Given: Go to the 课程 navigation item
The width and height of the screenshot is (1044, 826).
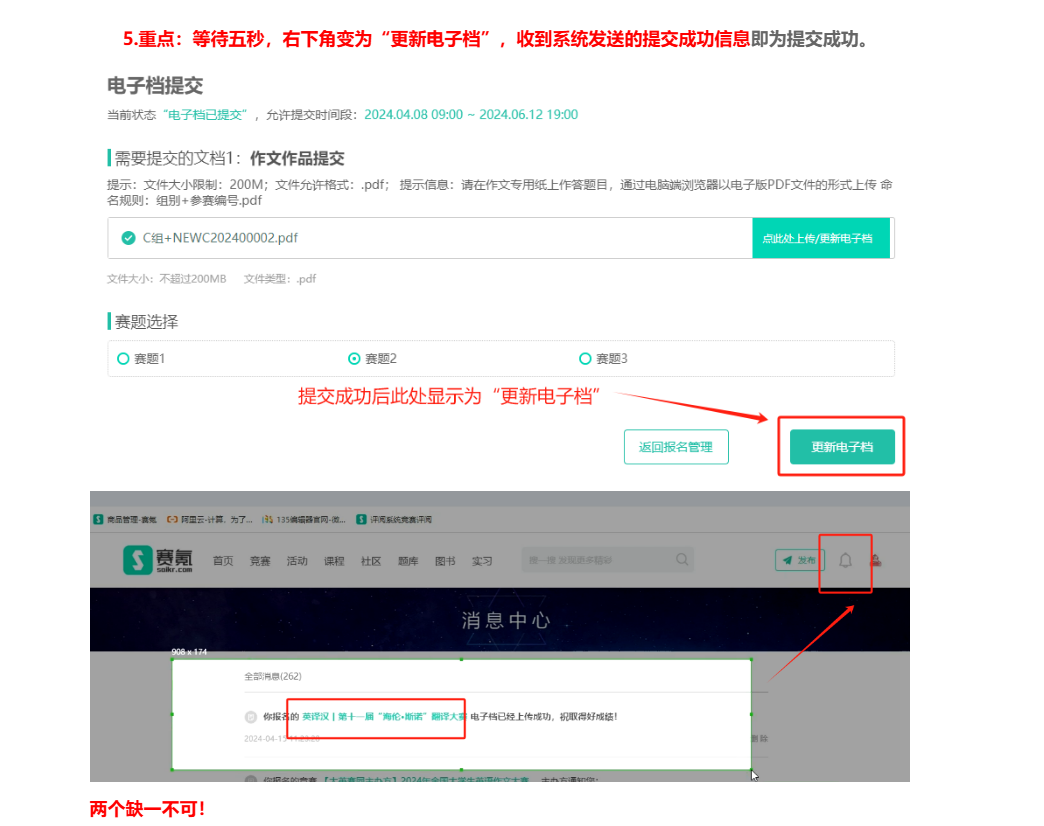Looking at the screenshot, I should point(334,561).
